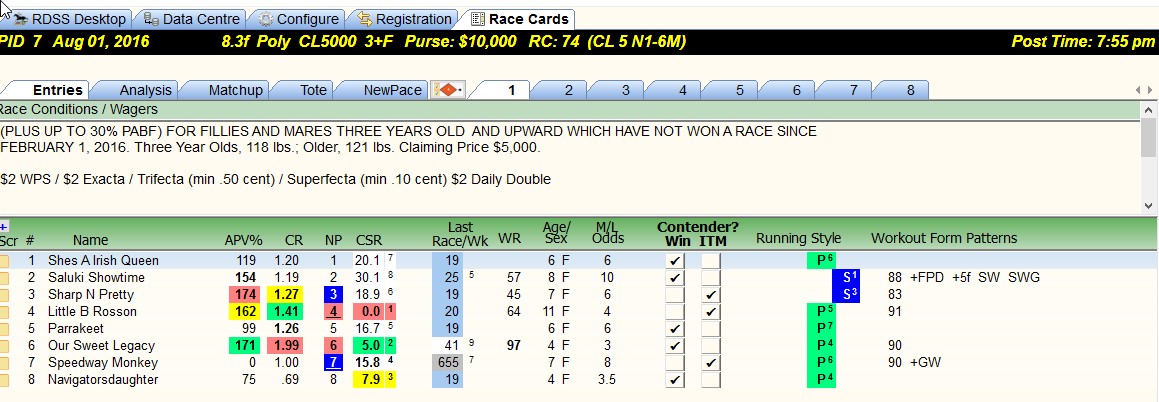Click the M/L Odds column header
The width and height of the screenshot is (1159, 402).
609,233
